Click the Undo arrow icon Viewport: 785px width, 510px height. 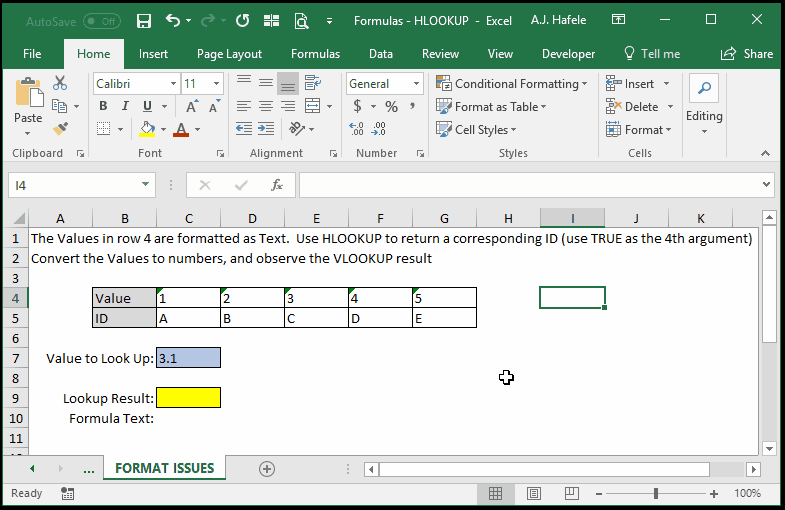pos(173,21)
